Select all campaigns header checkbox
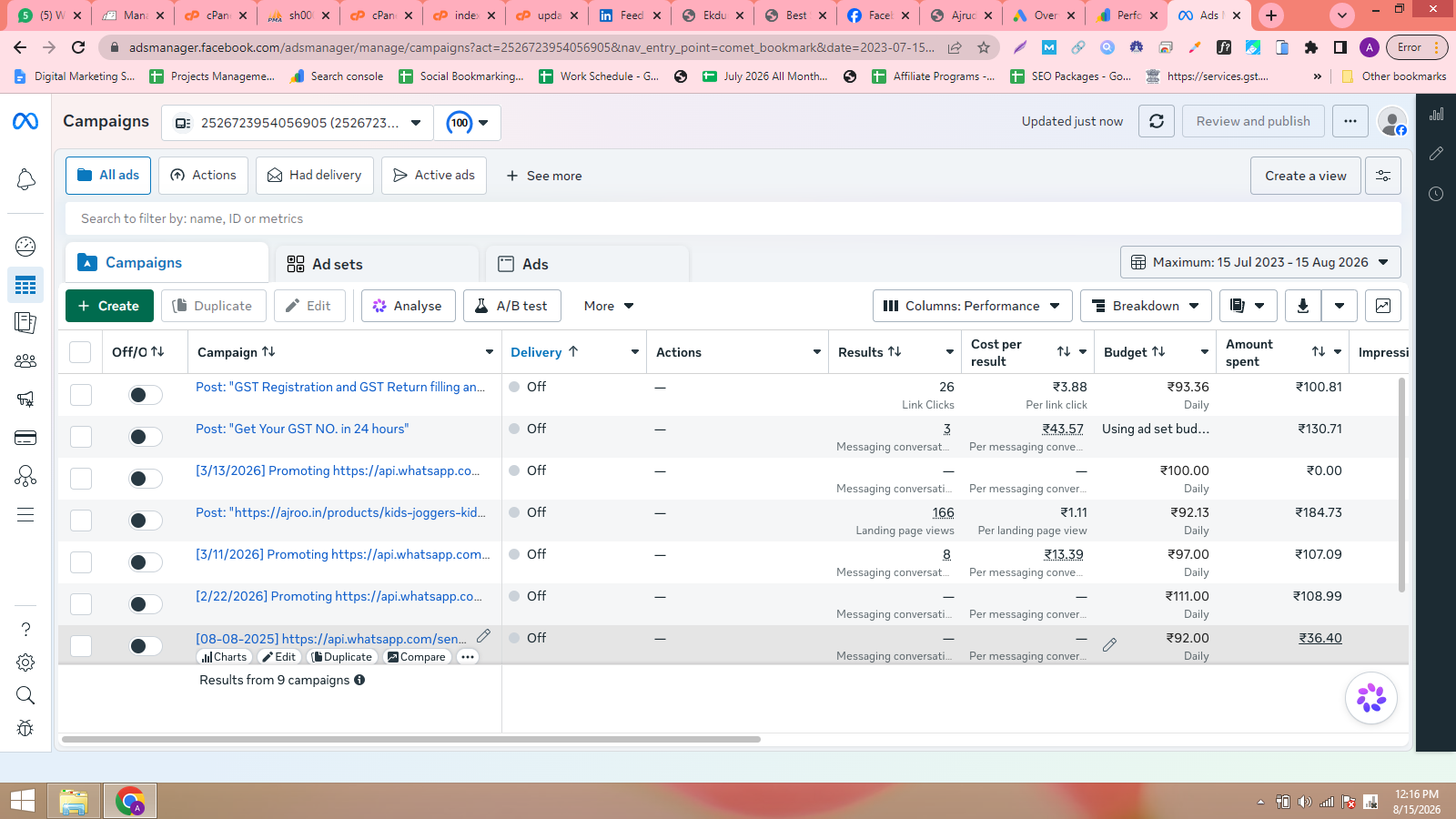Screen dimensions: 1456x819 pos(80,352)
